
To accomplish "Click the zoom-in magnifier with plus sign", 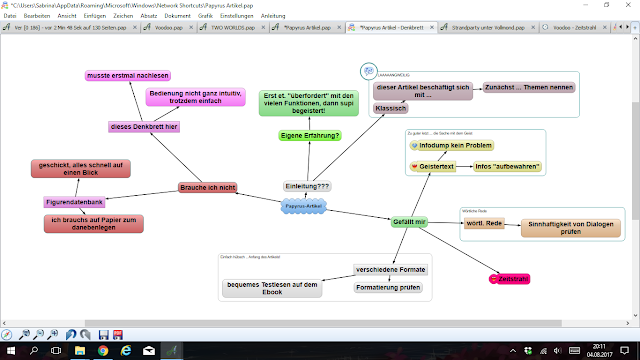I will click(x=53, y=335).
